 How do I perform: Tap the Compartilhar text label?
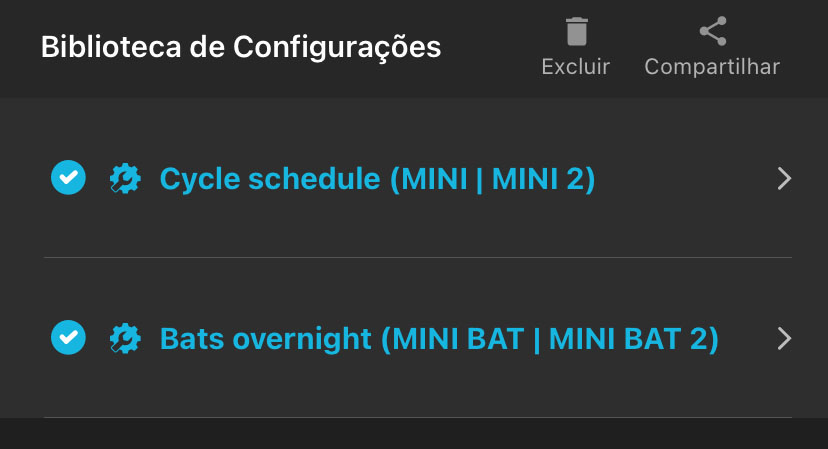[712, 67]
